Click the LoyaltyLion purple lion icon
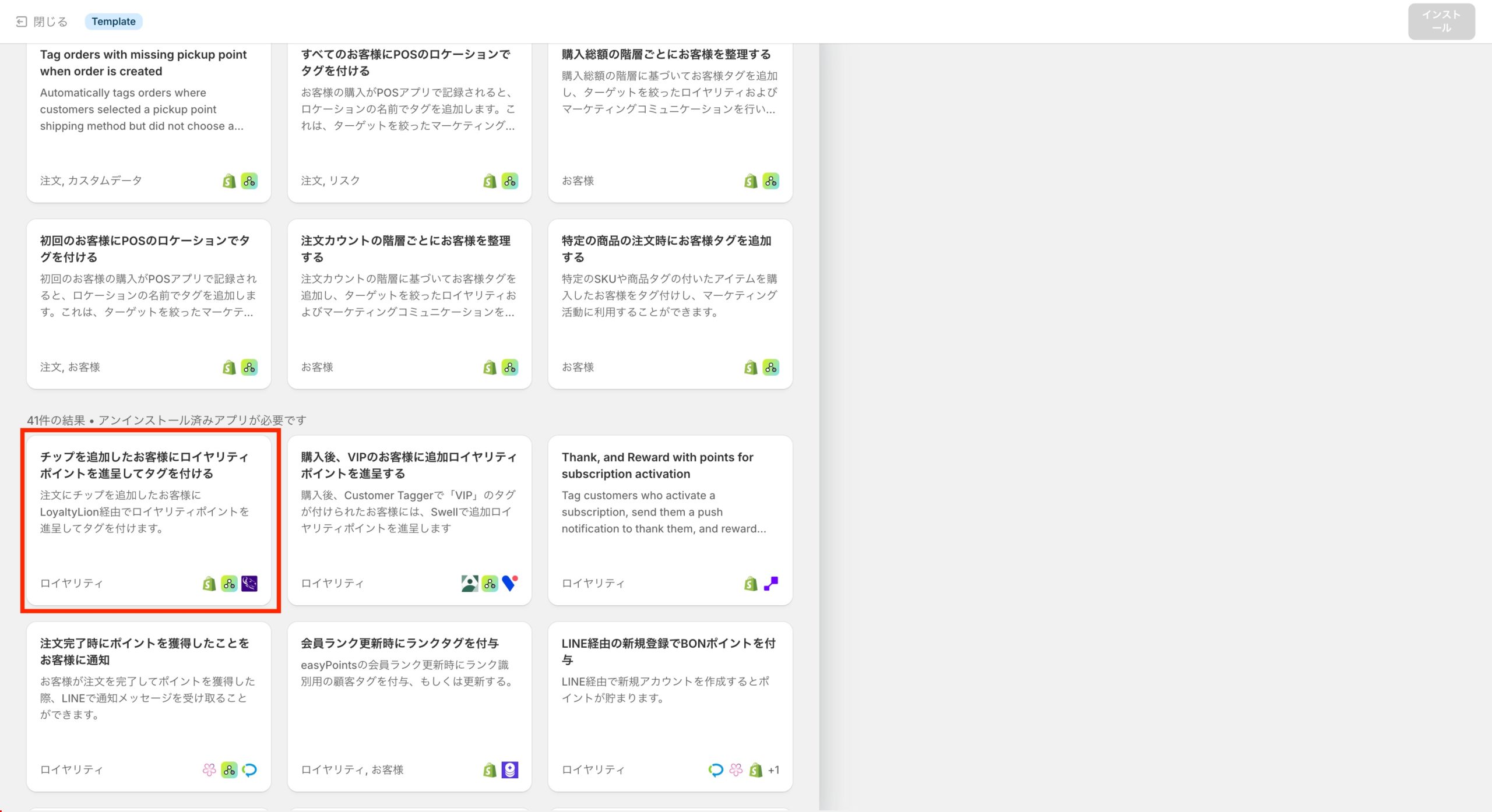This screenshot has width=1492, height=812. [x=249, y=583]
